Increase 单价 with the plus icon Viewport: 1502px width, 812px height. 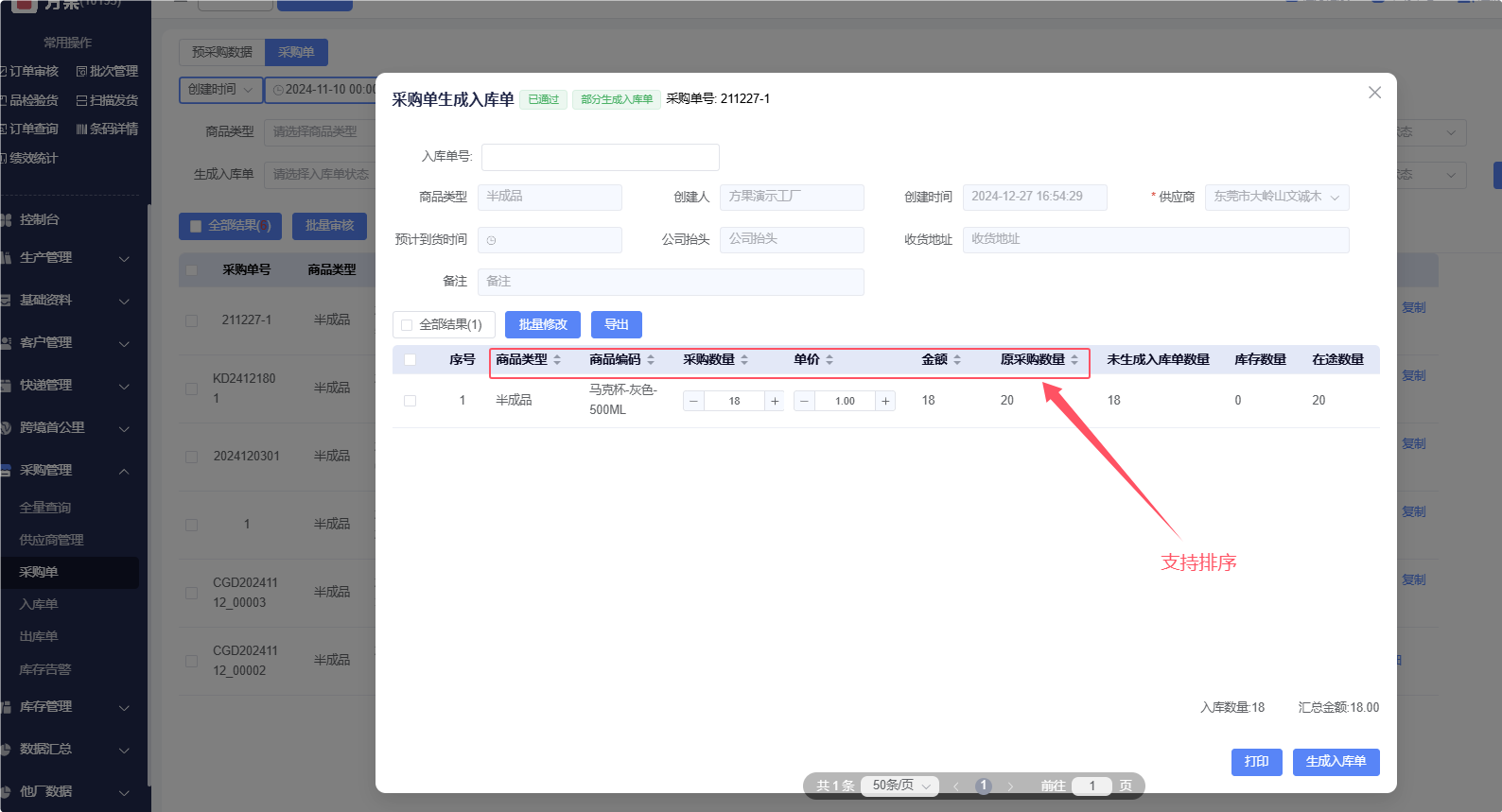click(x=885, y=401)
